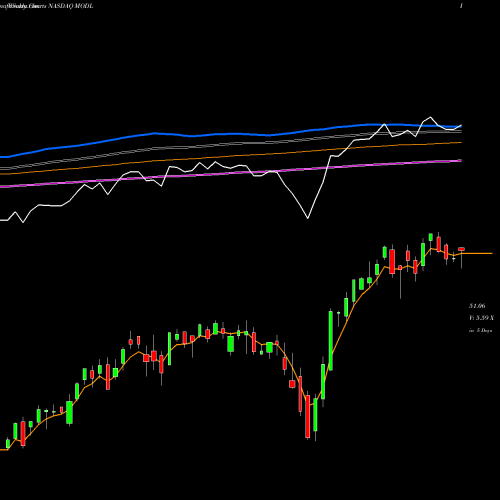The image size is (500, 500).
Task: Click the last red candle on the right
Action: click(x=461, y=249)
